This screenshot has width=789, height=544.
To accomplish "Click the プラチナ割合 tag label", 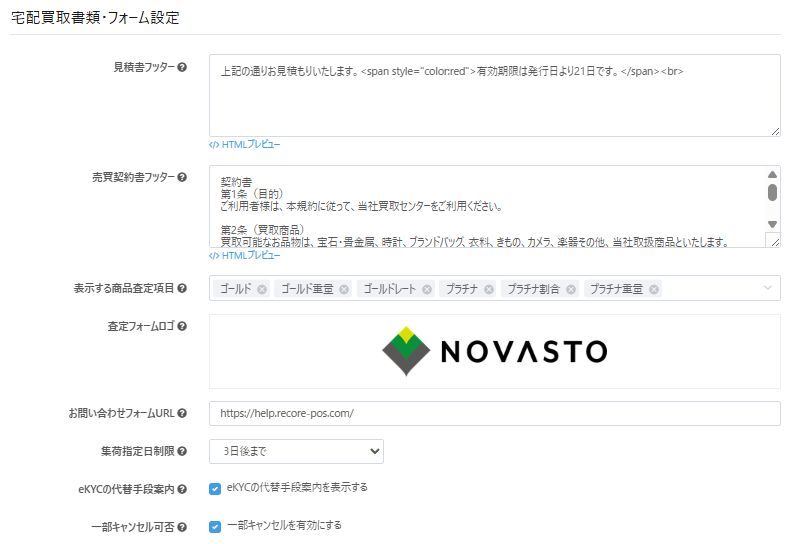I will [x=533, y=289].
